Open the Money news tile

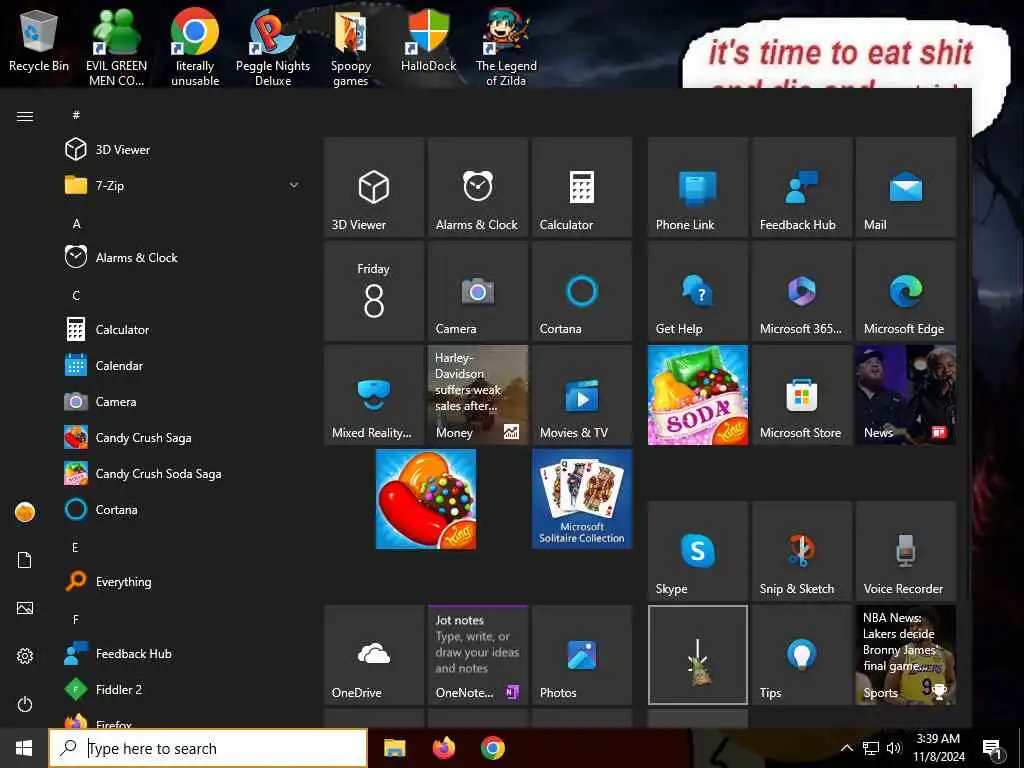[477, 394]
